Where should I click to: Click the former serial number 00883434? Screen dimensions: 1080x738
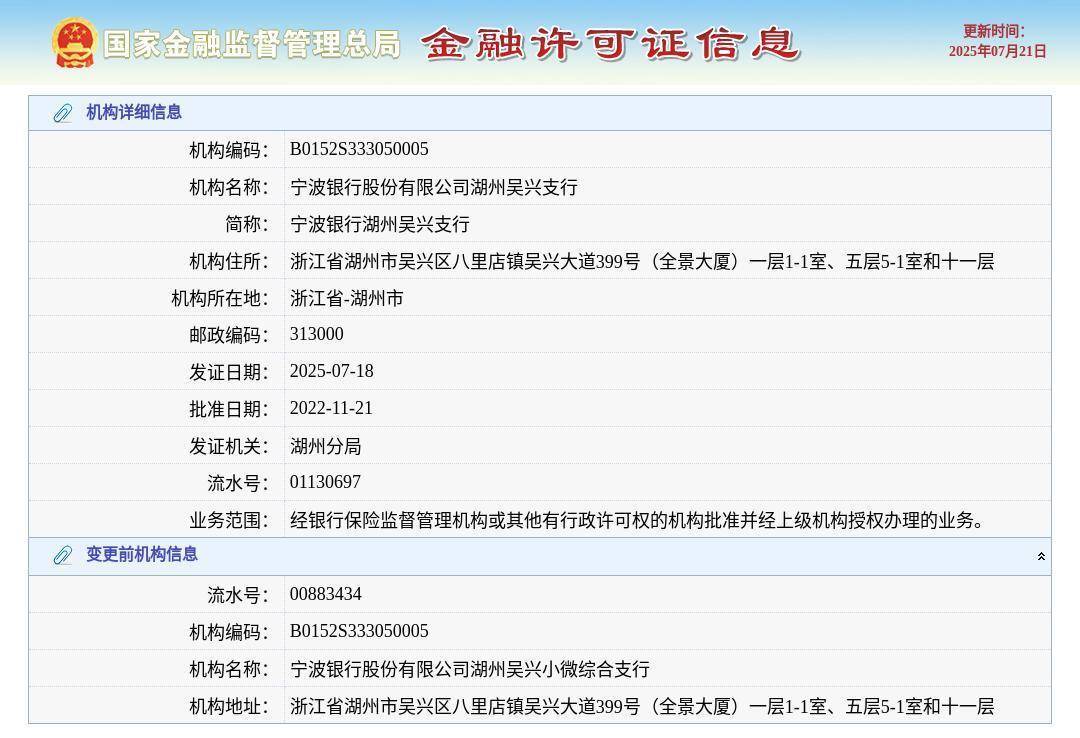pos(324,593)
